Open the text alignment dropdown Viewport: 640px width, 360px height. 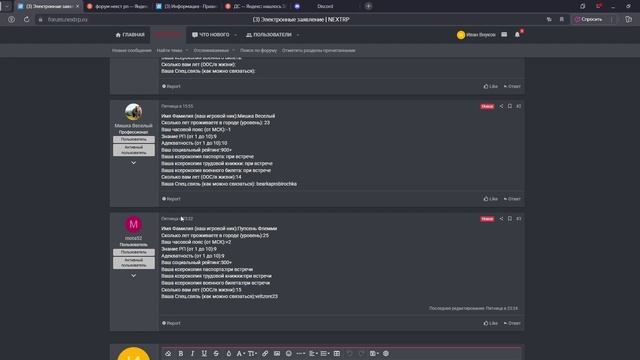click(x=313, y=353)
